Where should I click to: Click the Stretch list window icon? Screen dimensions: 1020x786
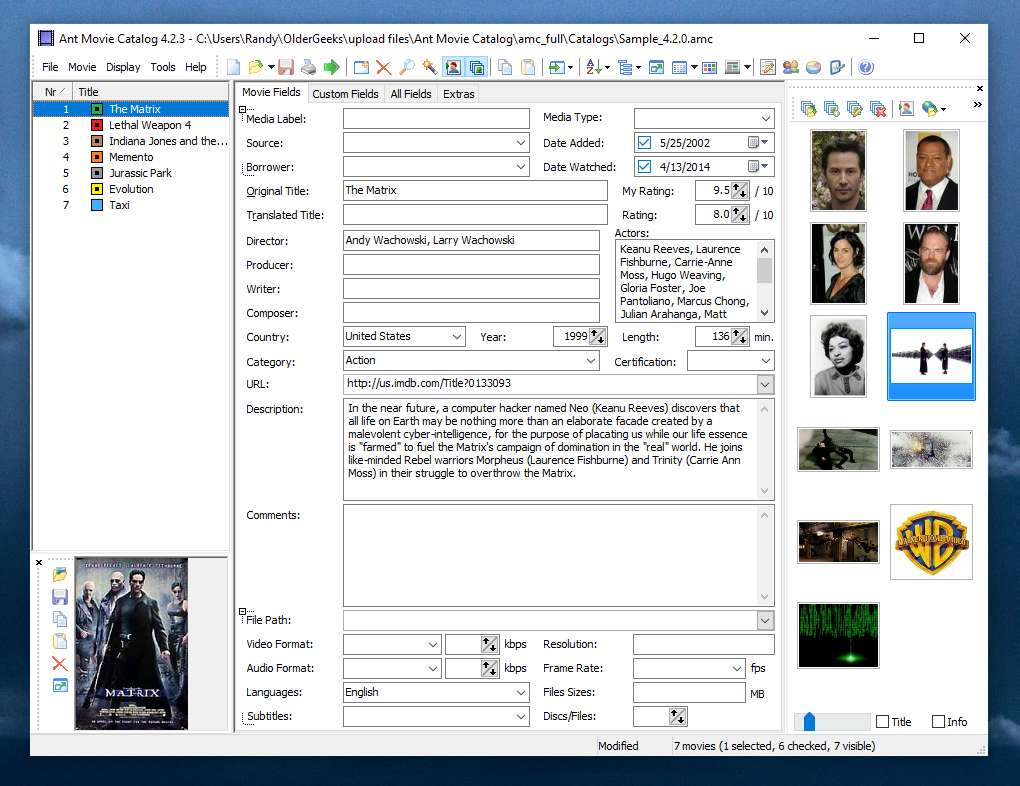(x=656, y=67)
